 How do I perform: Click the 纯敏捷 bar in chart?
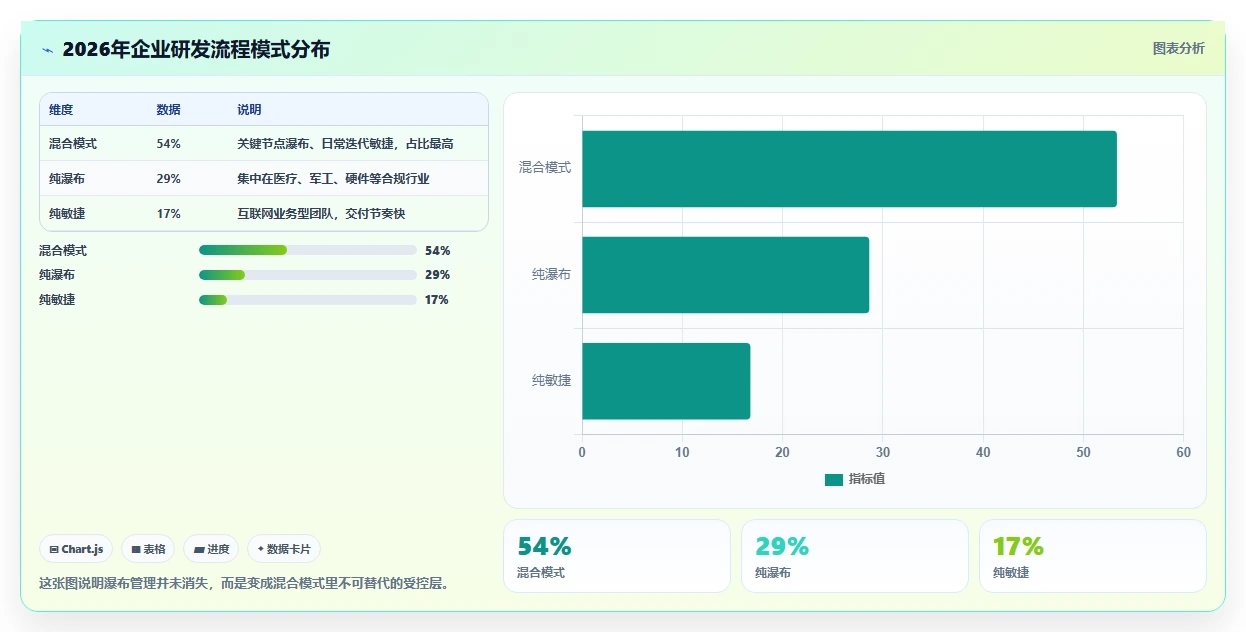(x=666, y=381)
